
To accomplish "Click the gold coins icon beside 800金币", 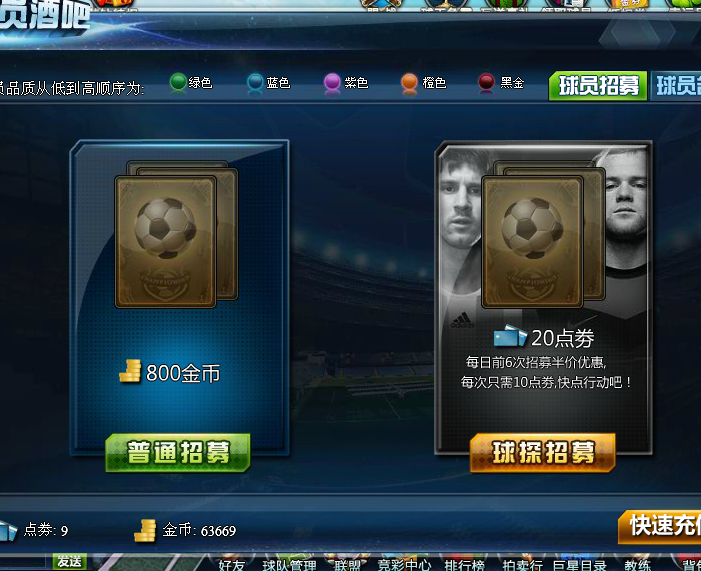I will tap(130, 371).
